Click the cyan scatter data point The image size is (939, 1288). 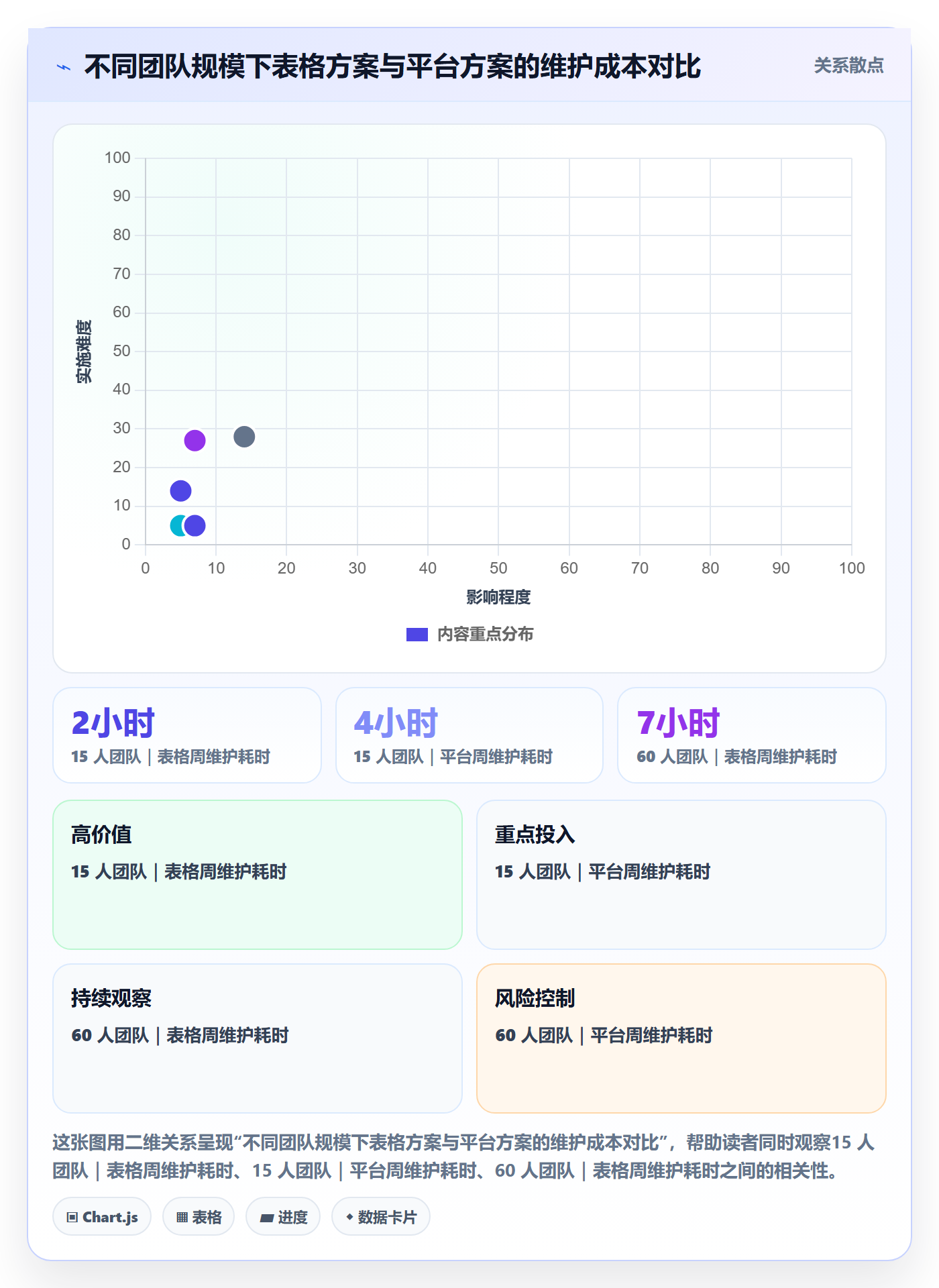[x=177, y=525]
